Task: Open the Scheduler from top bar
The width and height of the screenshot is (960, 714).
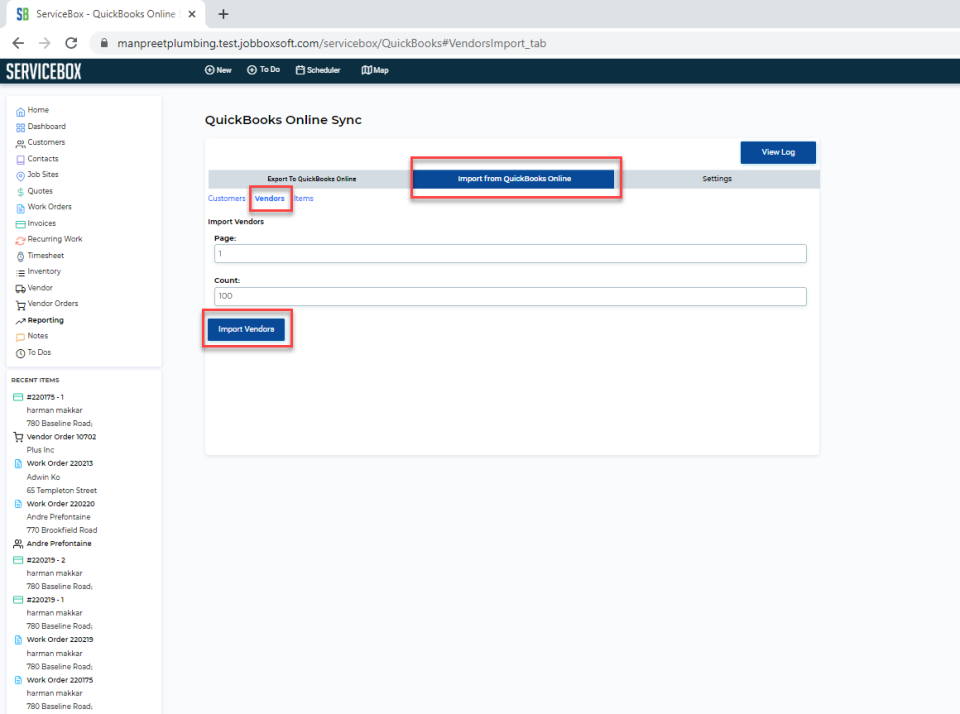Action: [x=318, y=70]
